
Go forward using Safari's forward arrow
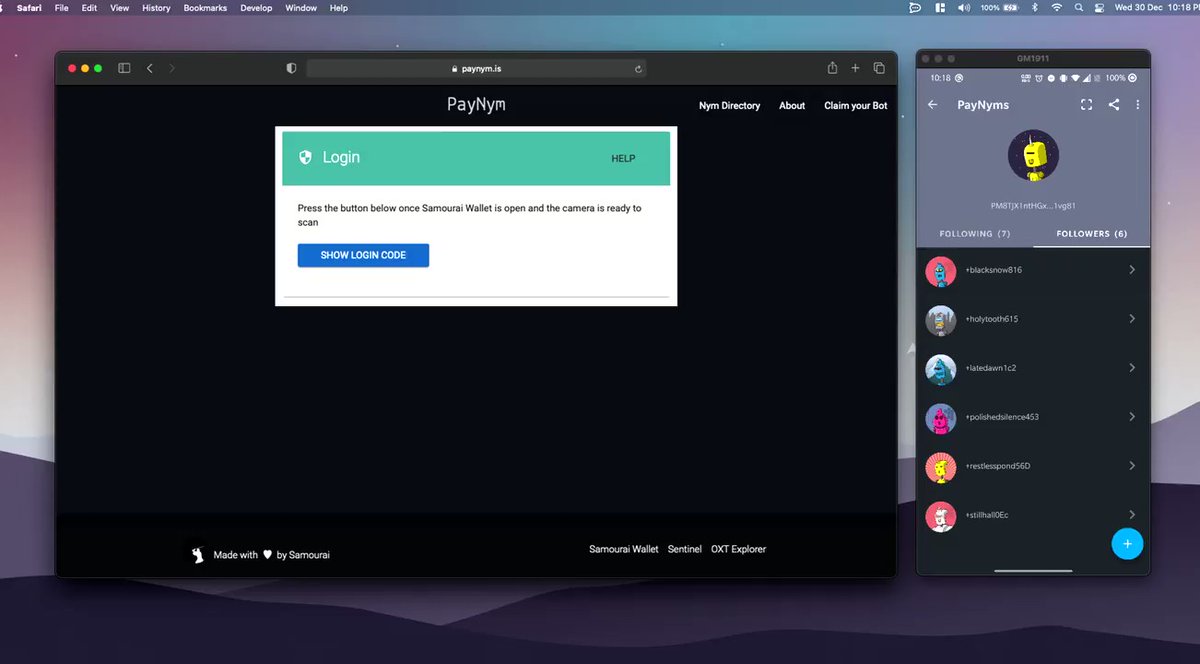click(x=172, y=68)
